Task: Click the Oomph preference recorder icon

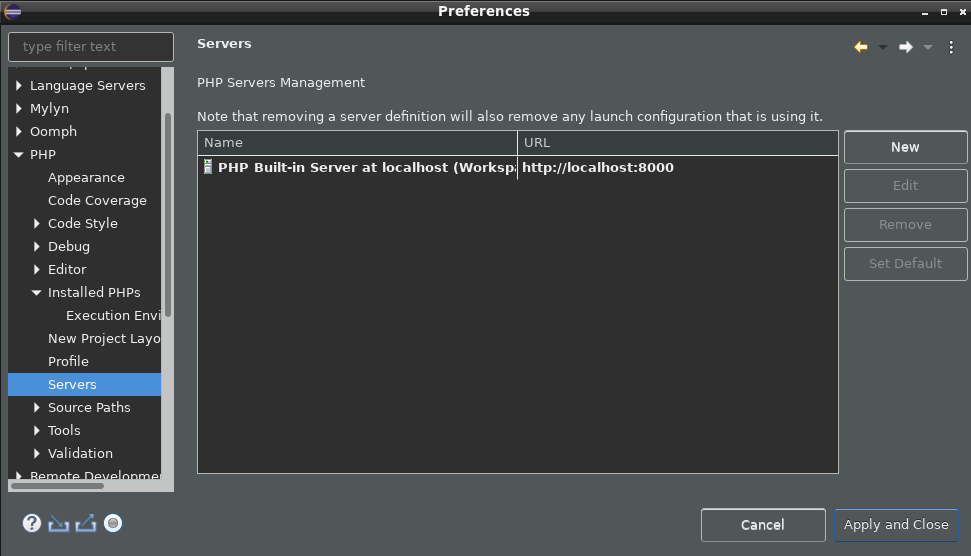Action: click(113, 524)
